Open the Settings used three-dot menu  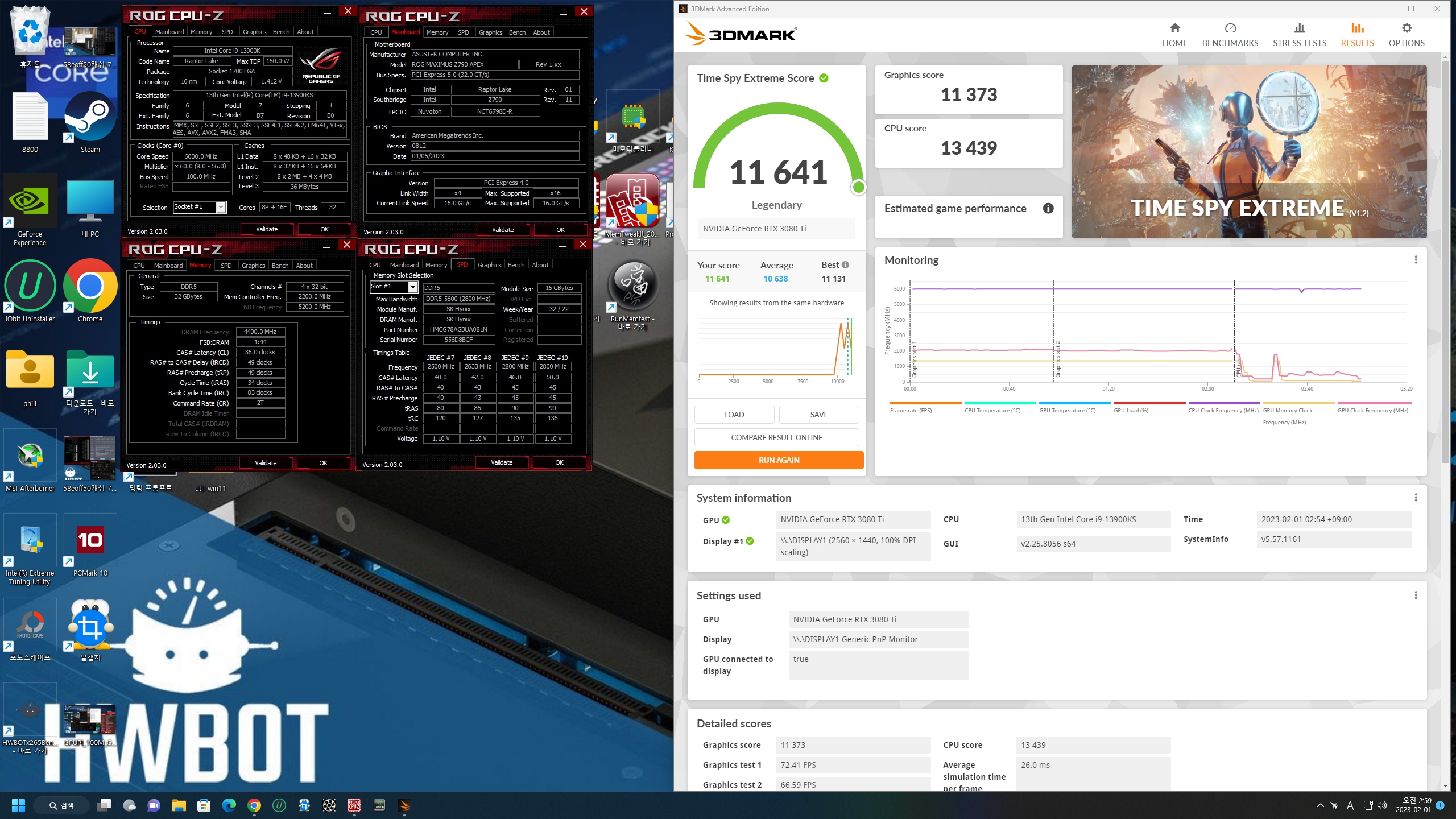[x=1415, y=595]
